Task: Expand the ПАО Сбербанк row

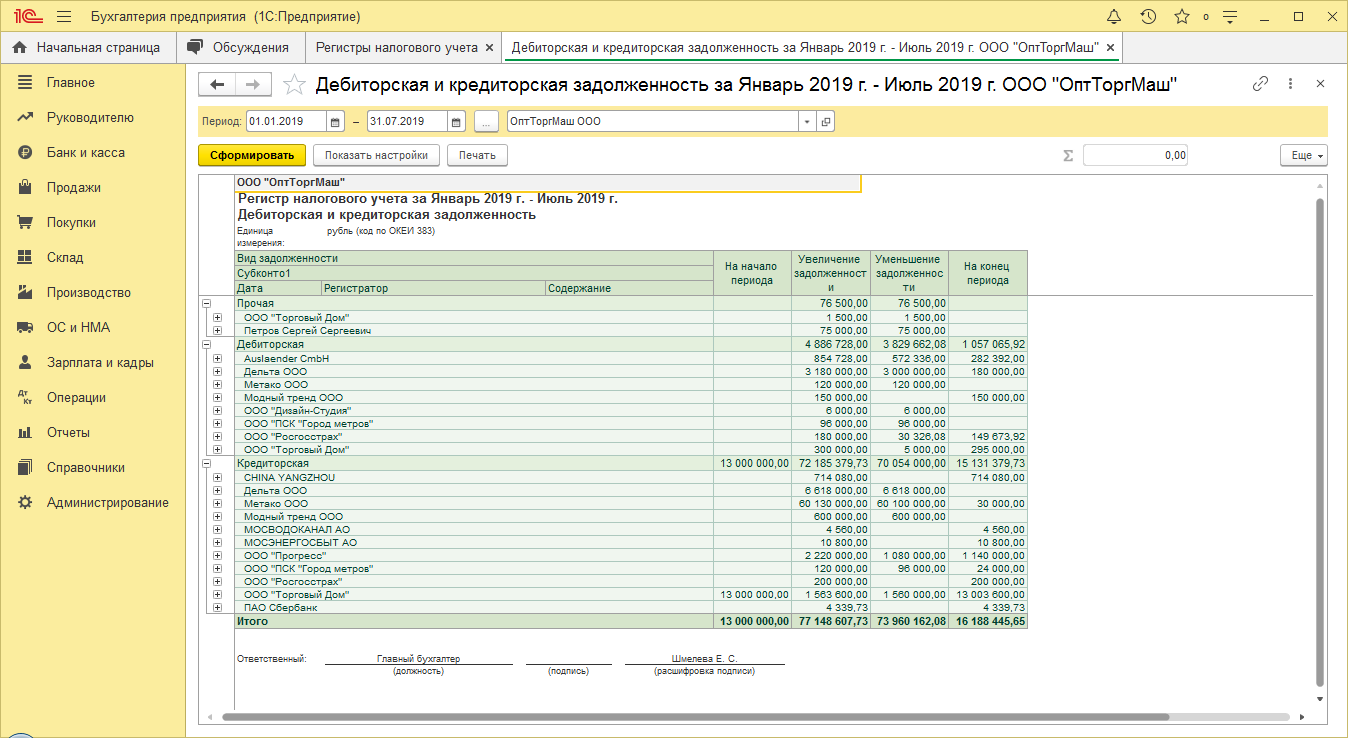Action: (x=216, y=608)
